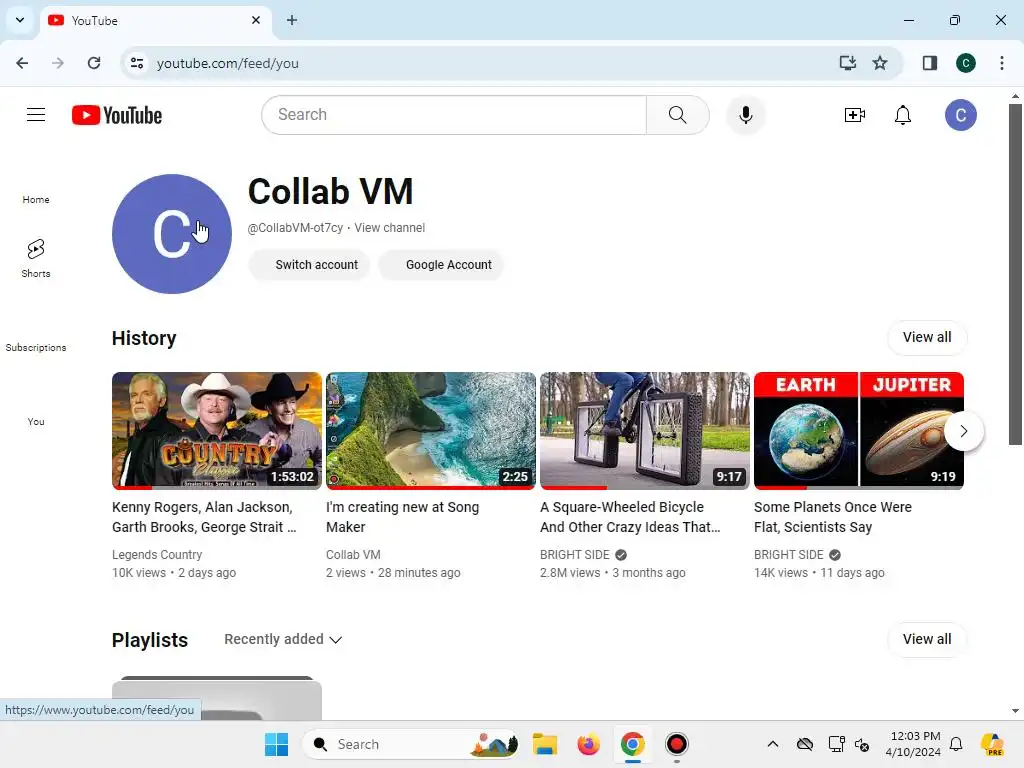This screenshot has width=1024, height=768.
Task: Launch Firefox from the taskbar
Action: [x=588, y=744]
